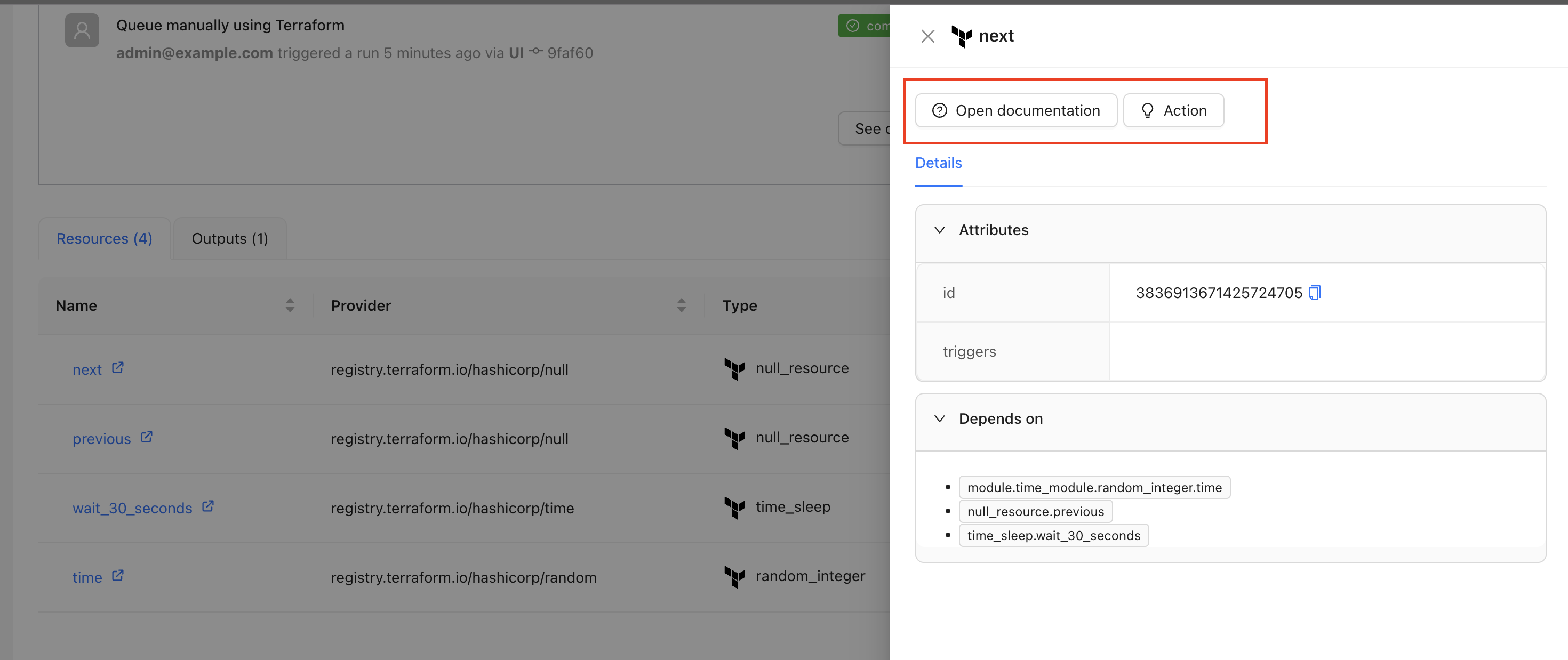Viewport: 1568px width, 660px height.
Task: Sort resources by the Name column
Action: (290, 305)
